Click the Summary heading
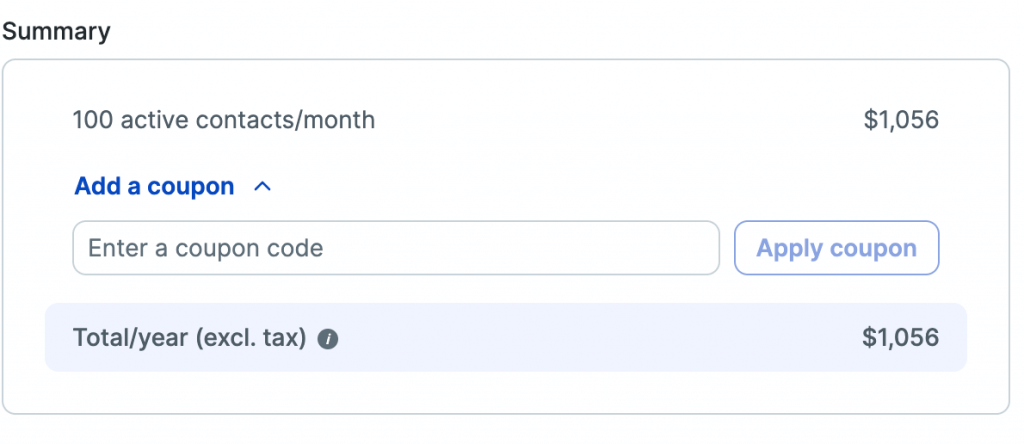The image size is (1024, 444). [x=56, y=31]
